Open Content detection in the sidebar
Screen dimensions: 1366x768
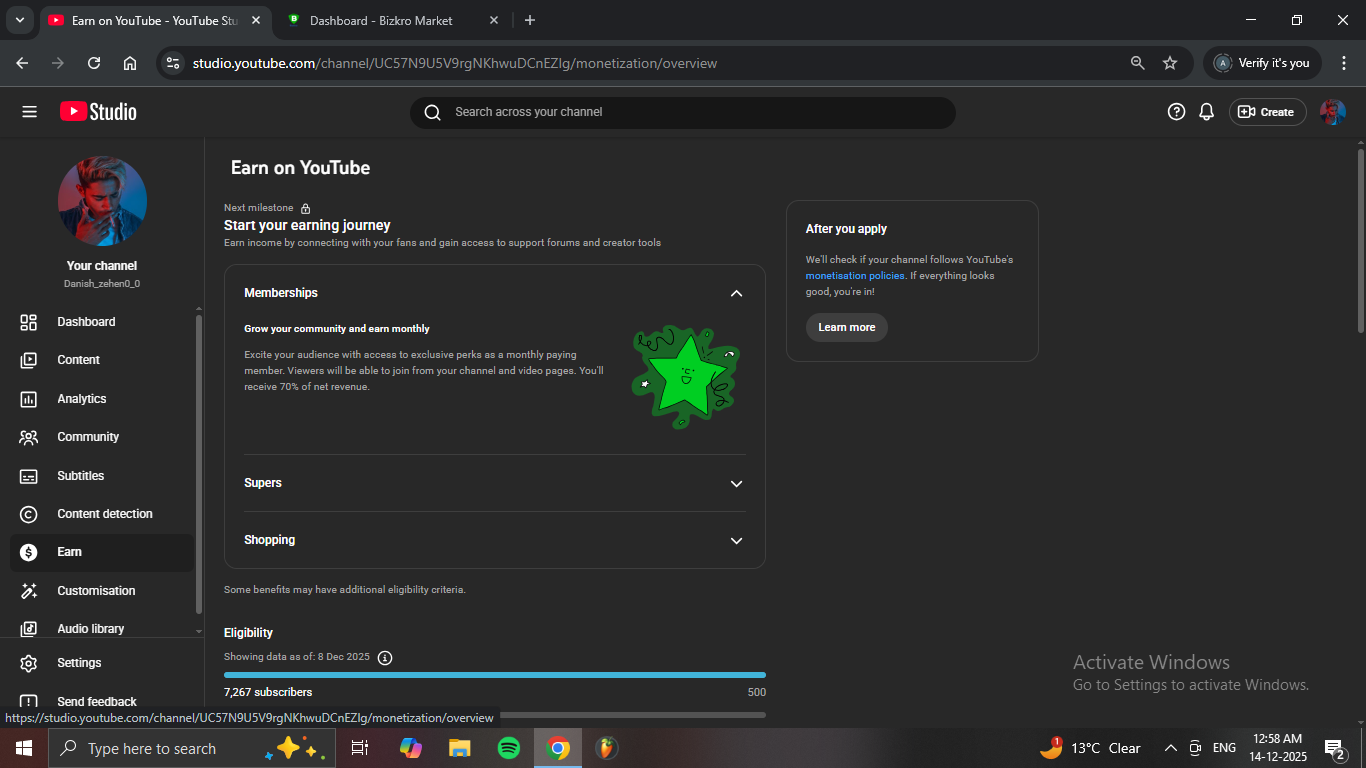[105, 514]
